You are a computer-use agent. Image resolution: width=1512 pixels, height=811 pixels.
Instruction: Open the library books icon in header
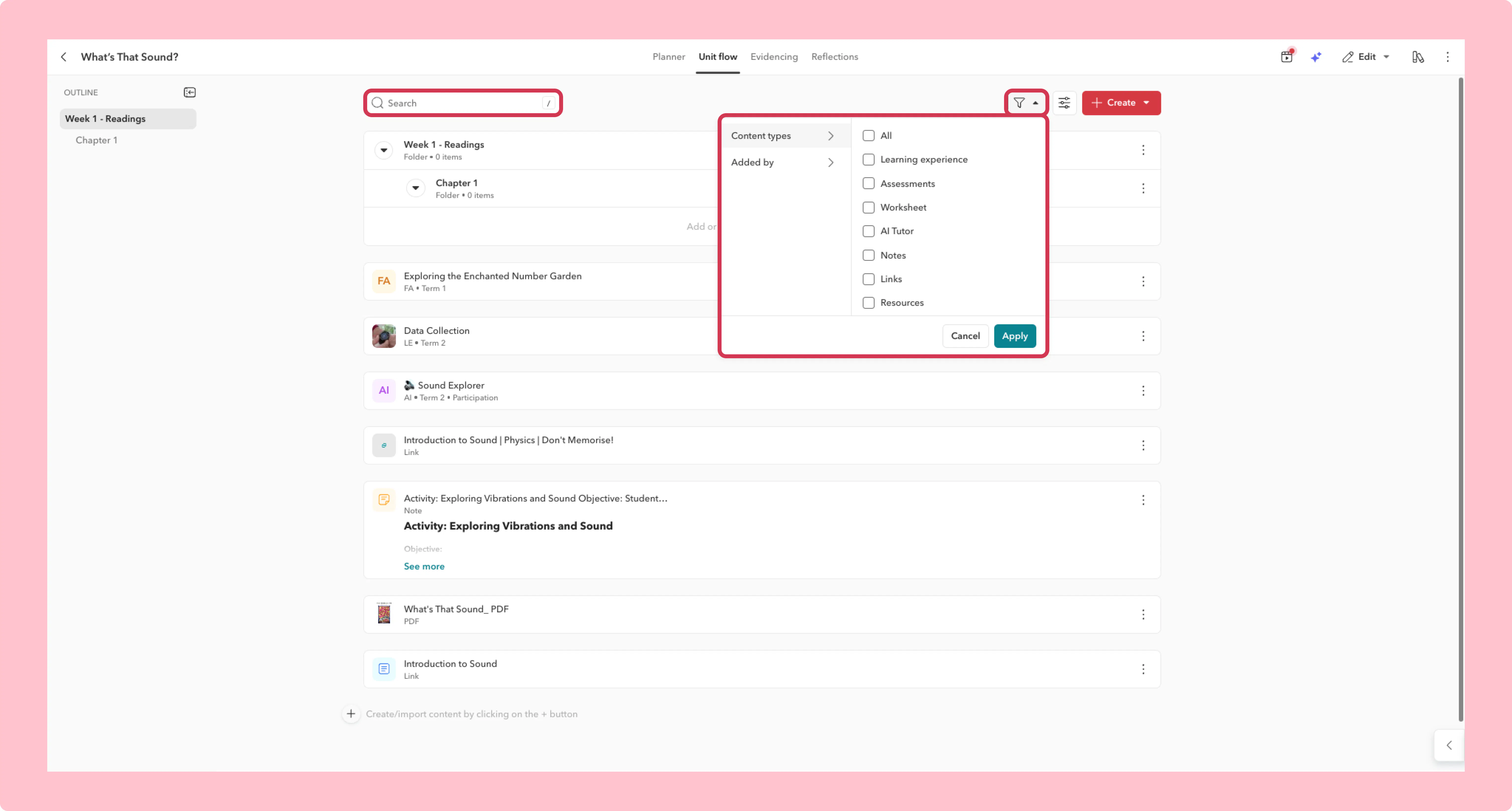1418,57
